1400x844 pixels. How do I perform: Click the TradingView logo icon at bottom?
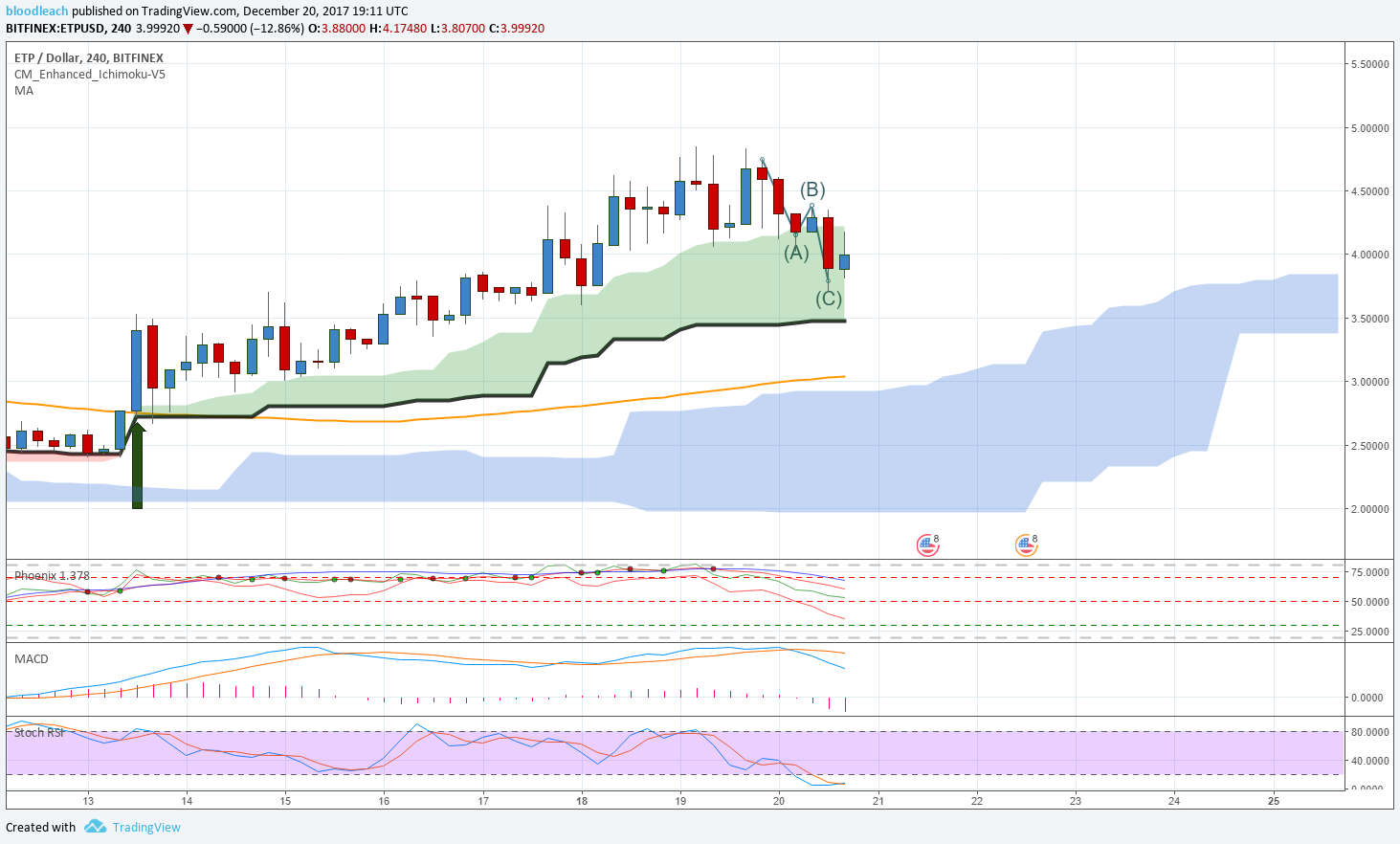coord(95,827)
